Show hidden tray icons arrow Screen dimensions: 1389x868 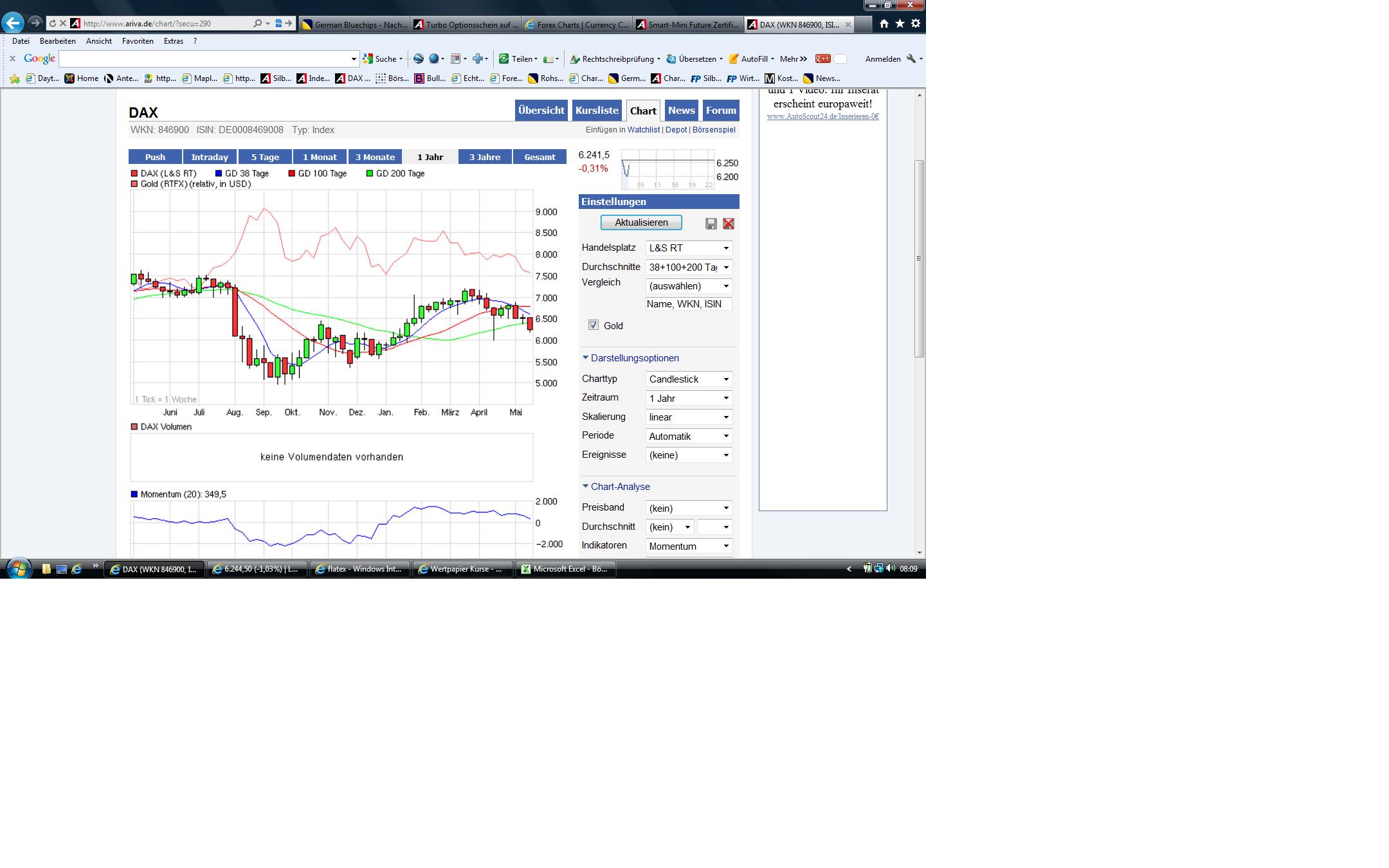[849, 569]
